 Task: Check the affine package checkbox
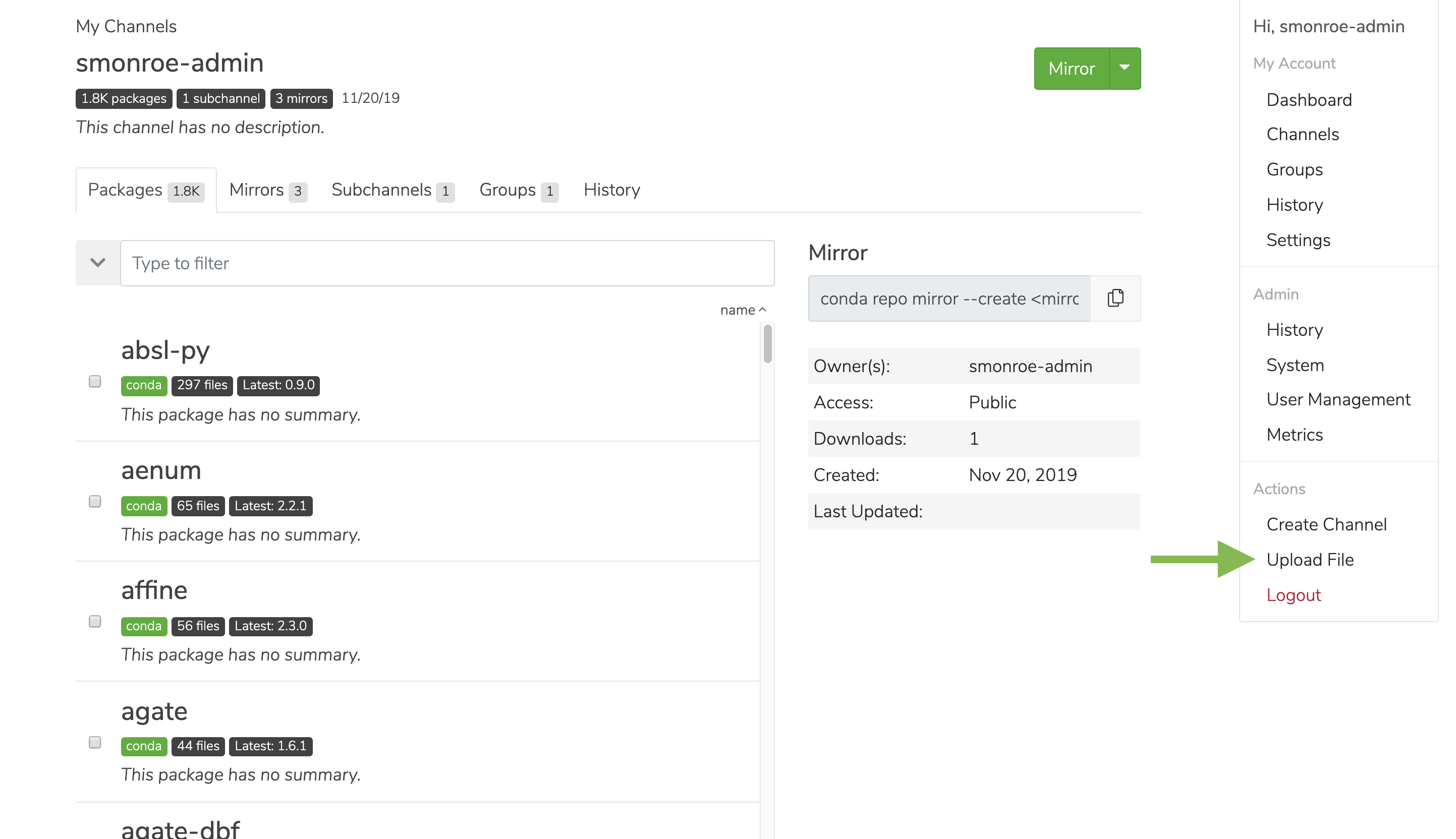(95, 621)
